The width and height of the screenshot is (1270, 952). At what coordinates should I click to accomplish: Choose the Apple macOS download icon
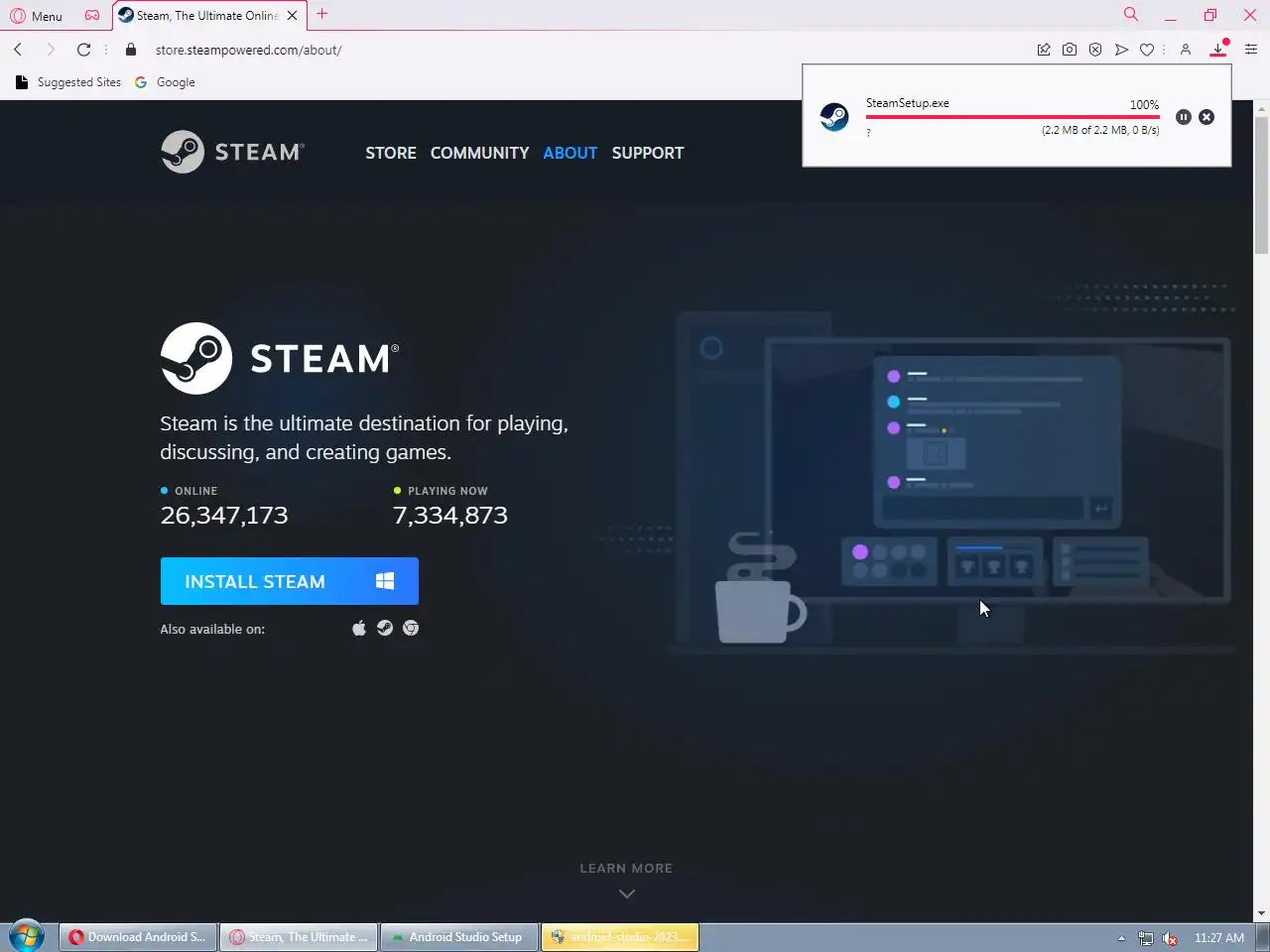[359, 628]
